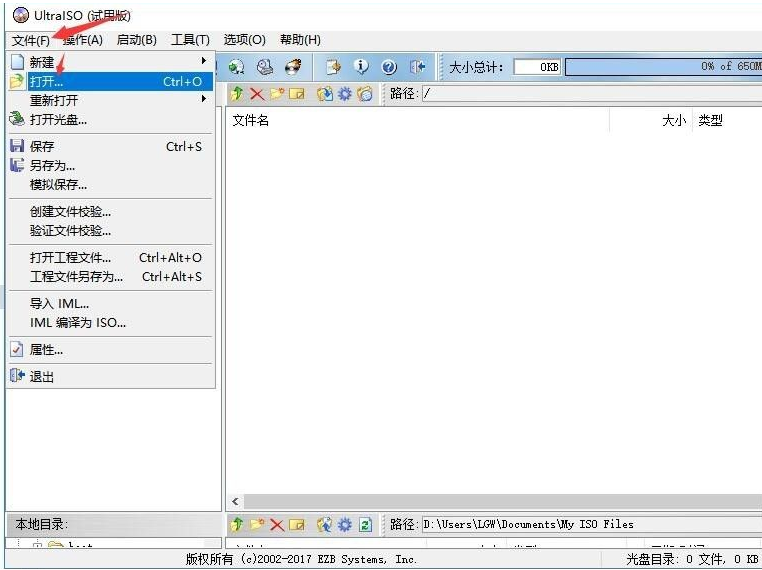Click the disc capacity progress bar
The height and width of the screenshot is (570, 762).
click(x=662, y=67)
